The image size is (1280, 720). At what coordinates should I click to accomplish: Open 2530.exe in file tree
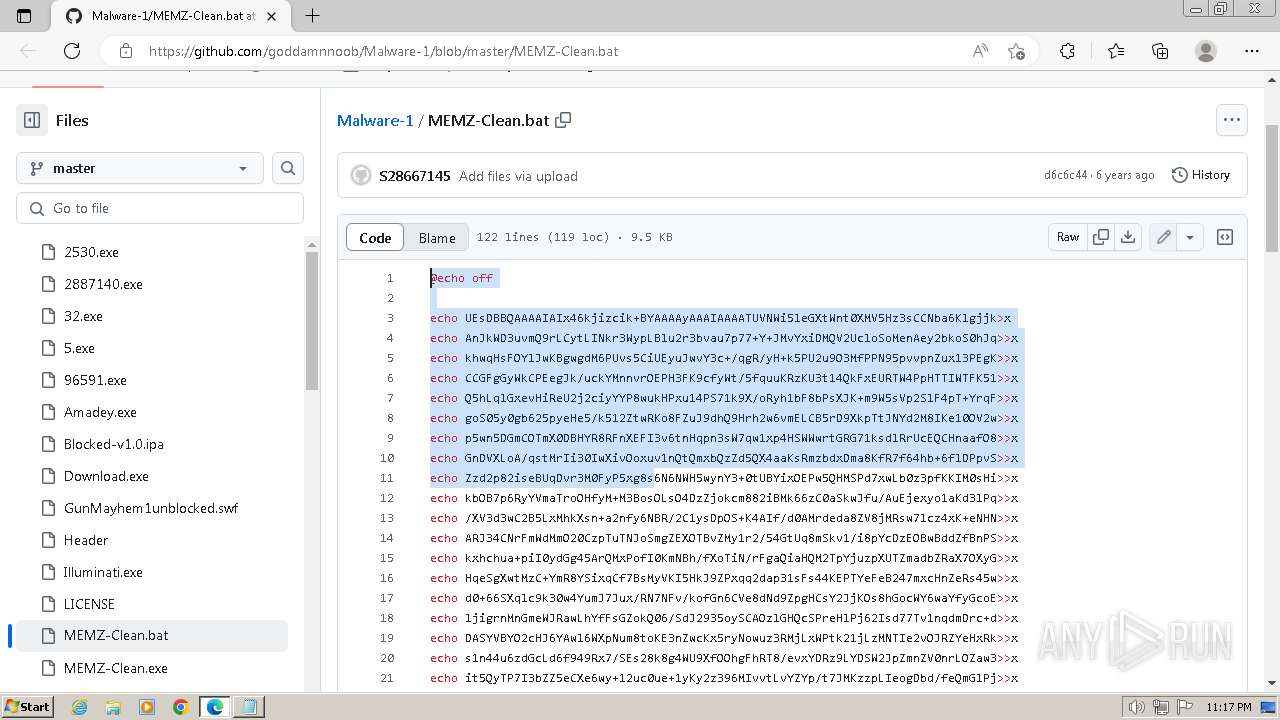click(91, 252)
